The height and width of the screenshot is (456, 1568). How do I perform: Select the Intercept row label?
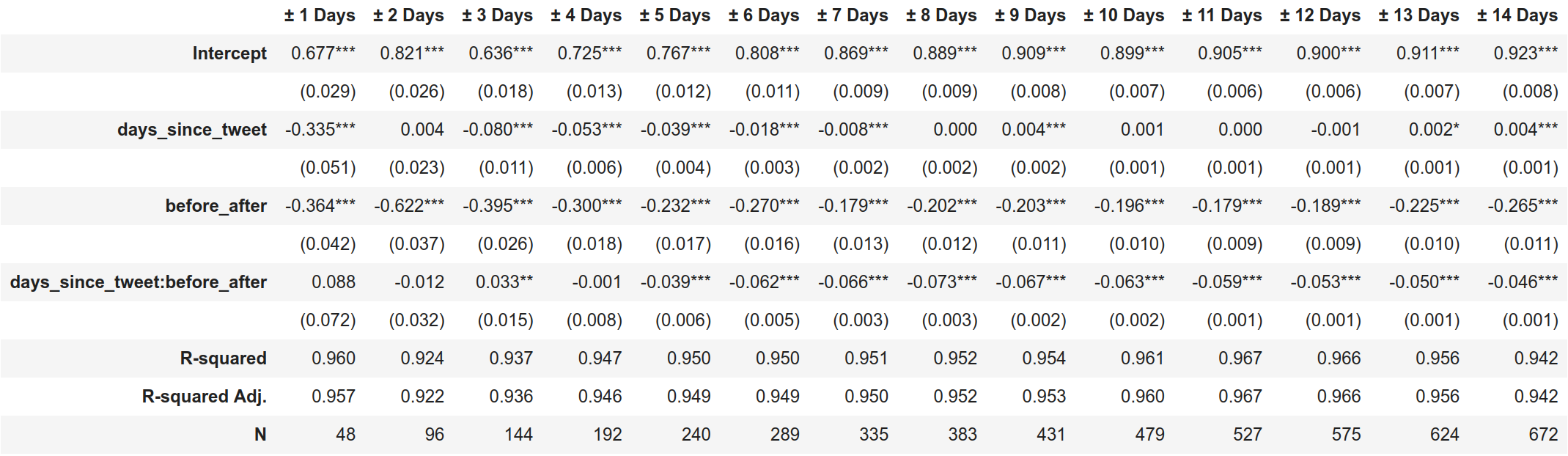pos(229,54)
